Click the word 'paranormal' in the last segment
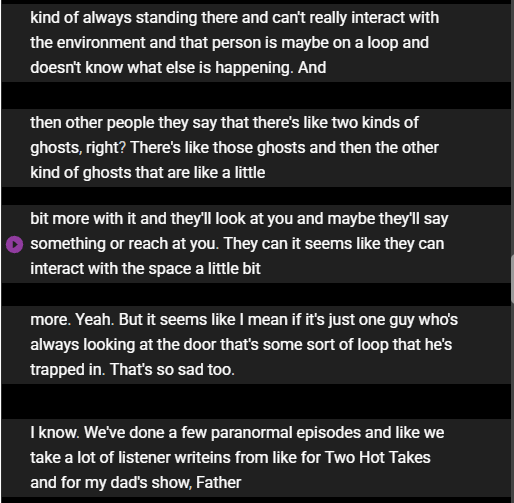Screen dimensions: 514x503 click(252, 433)
